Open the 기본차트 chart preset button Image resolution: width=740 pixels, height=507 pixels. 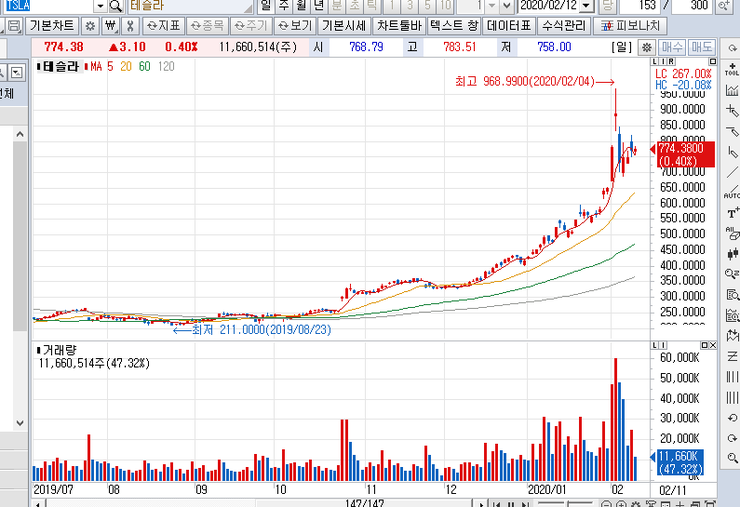pyautogui.click(x=51, y=26)
